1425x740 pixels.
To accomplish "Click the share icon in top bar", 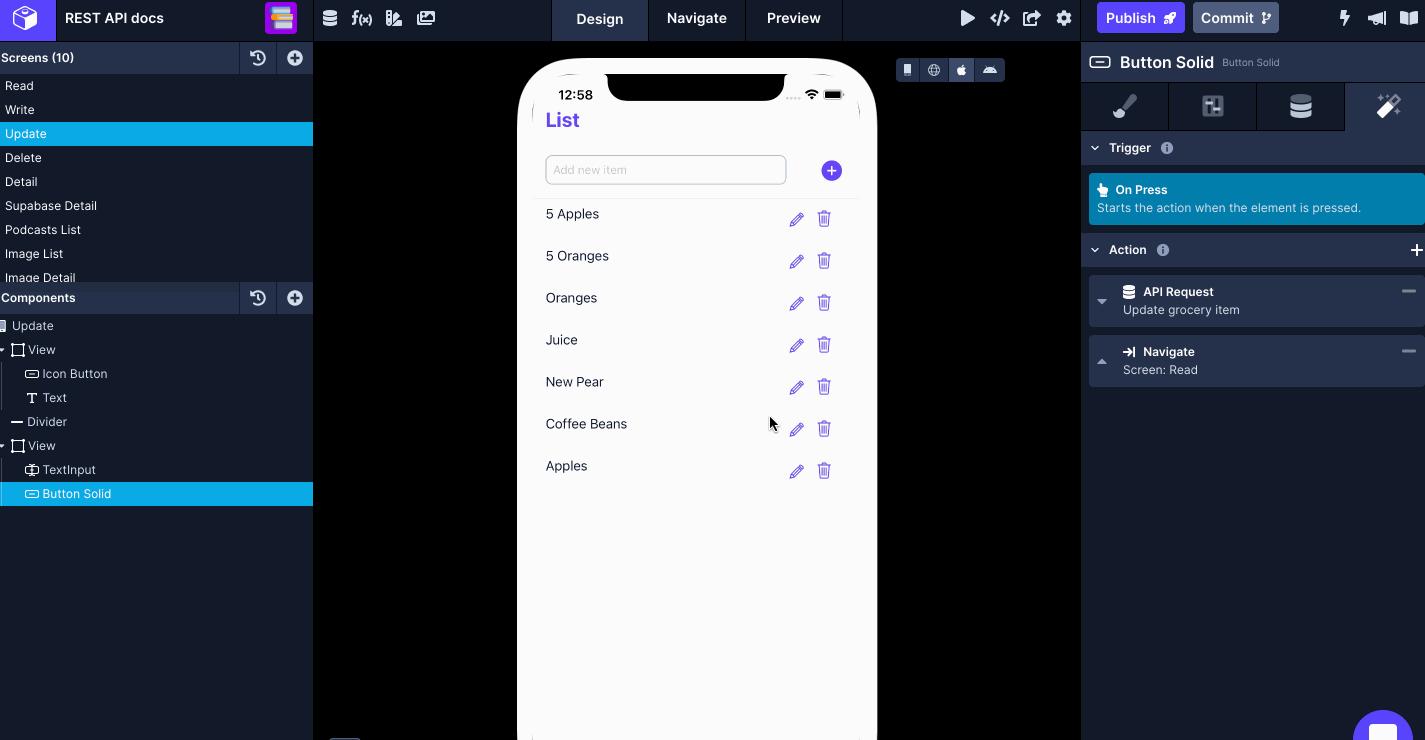I will 1032,18.
